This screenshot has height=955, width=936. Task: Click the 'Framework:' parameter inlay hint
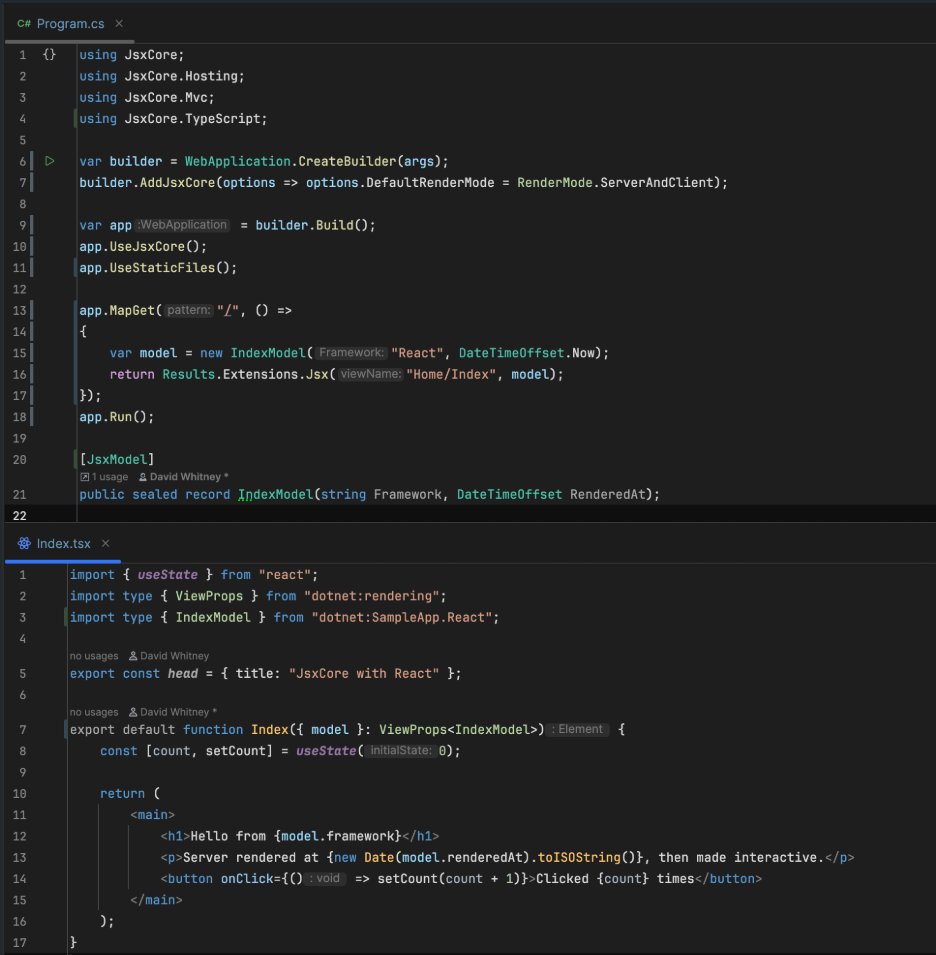(351, 353)
